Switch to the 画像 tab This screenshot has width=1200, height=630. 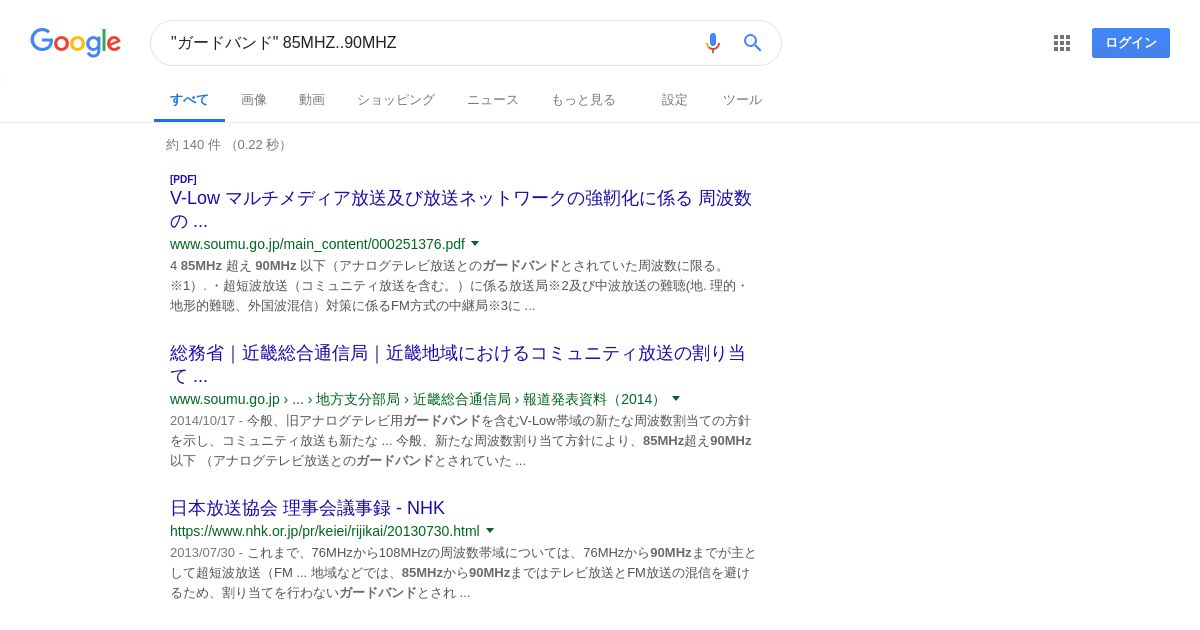click(x=254, y=100)
